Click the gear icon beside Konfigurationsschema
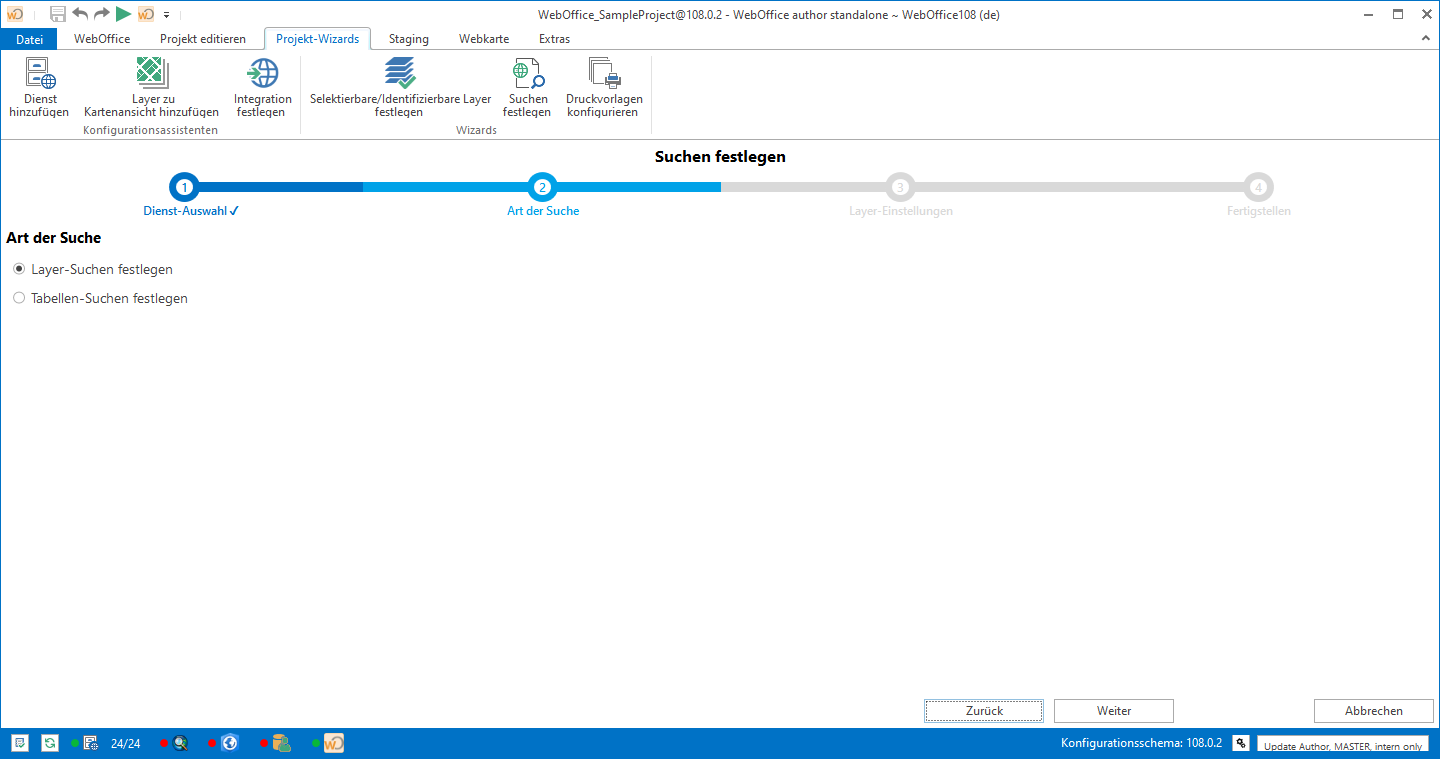Image resolution: width=1440 pixels, height=759 pixels. pyautogui.click(x=1241, y=743)
